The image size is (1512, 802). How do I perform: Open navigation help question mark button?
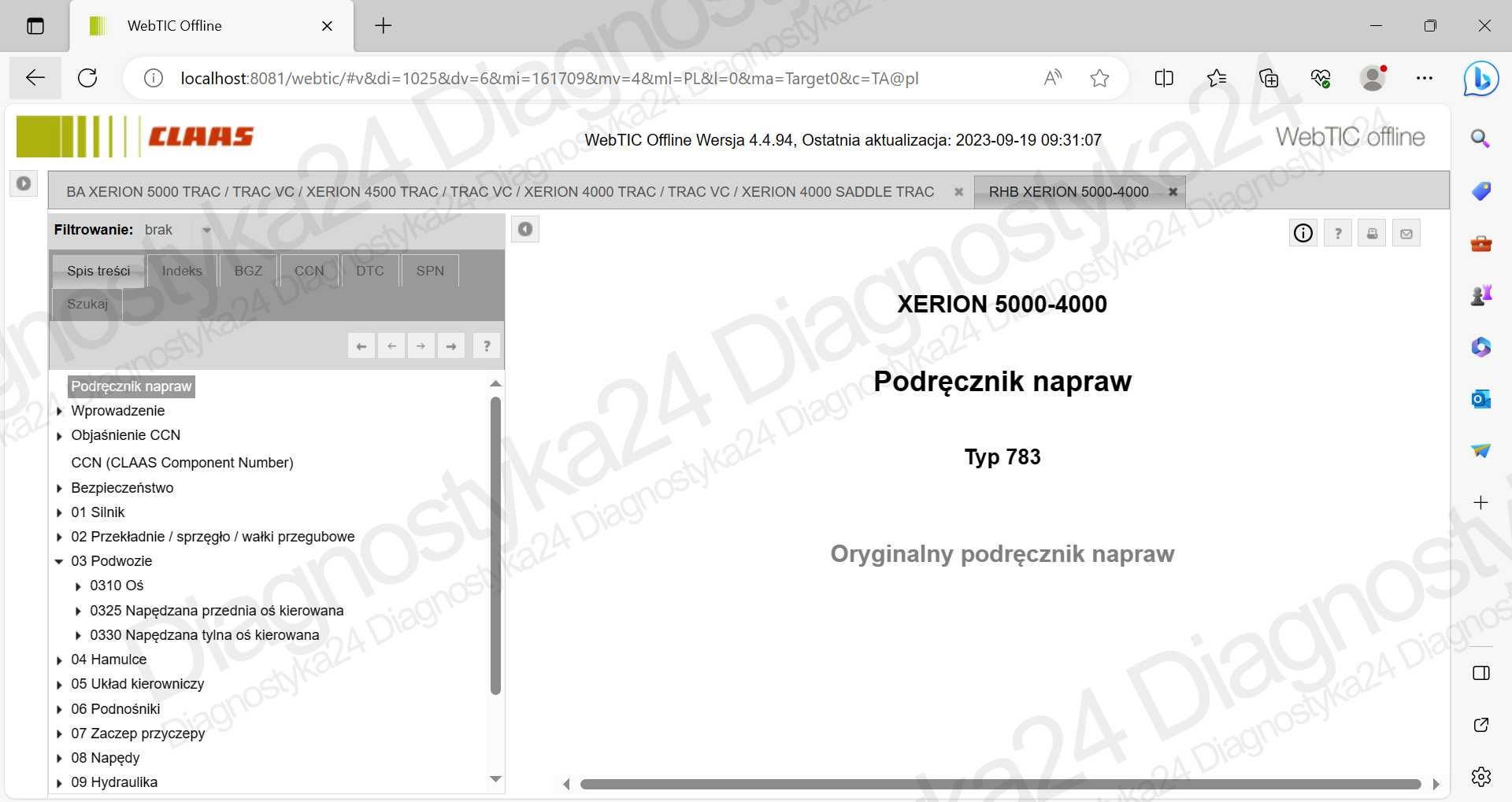[487, 346]
